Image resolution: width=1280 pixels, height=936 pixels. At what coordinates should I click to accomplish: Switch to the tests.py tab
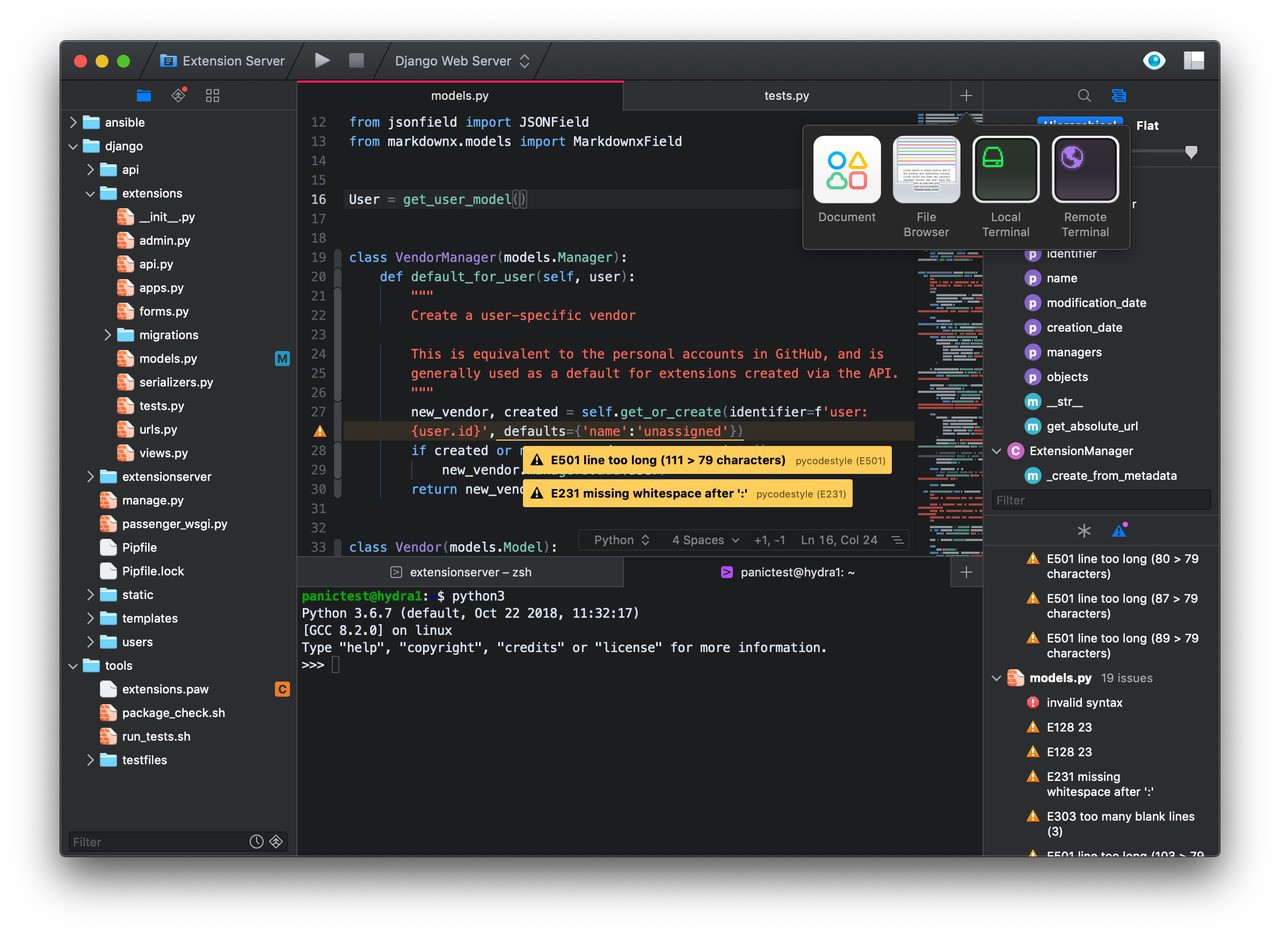point(786,96)
